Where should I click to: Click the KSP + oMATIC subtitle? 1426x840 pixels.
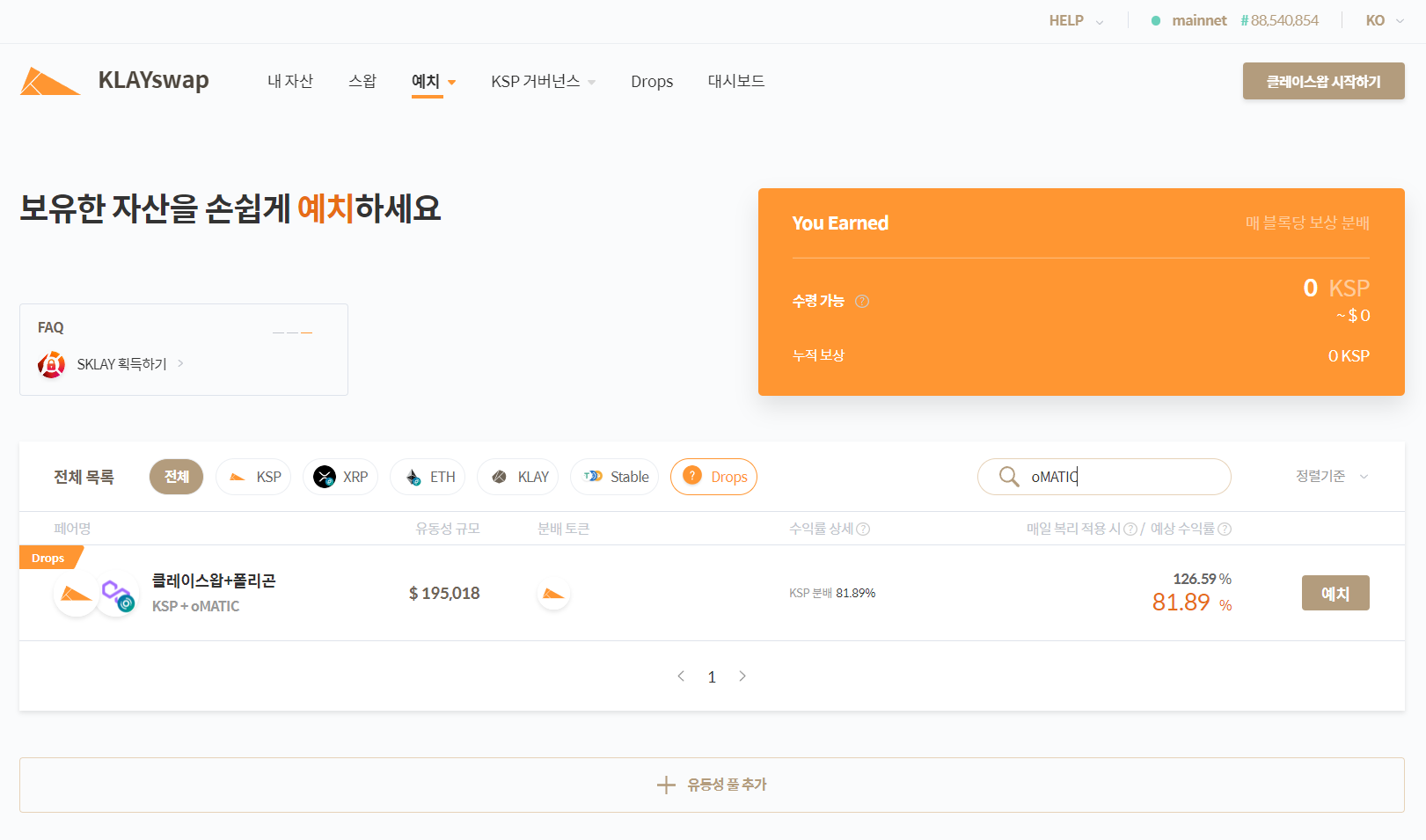195,606
